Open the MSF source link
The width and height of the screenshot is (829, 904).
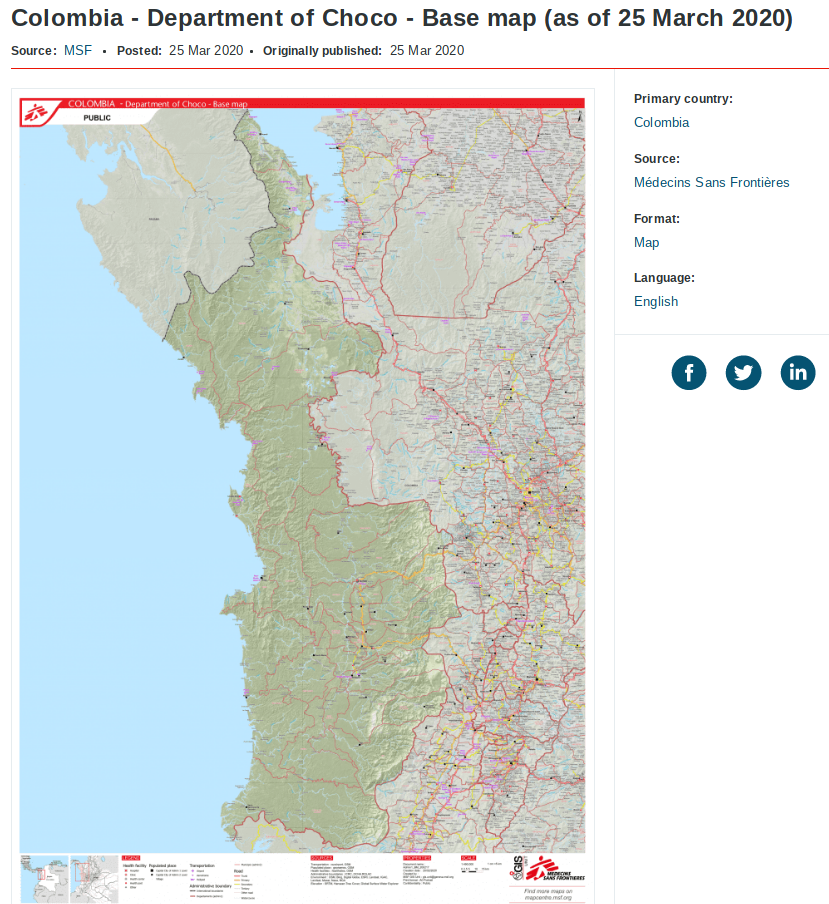(x=78, y=51)
